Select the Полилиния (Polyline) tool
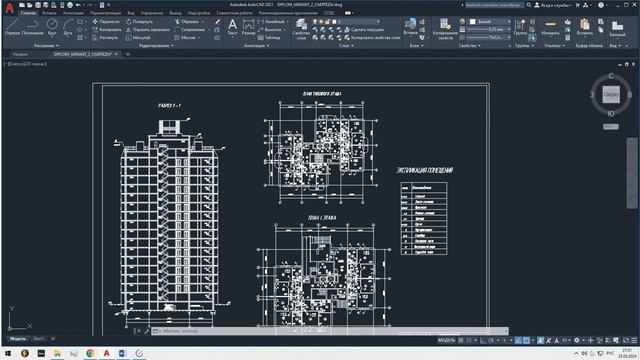640x360 pixels. 32,27
